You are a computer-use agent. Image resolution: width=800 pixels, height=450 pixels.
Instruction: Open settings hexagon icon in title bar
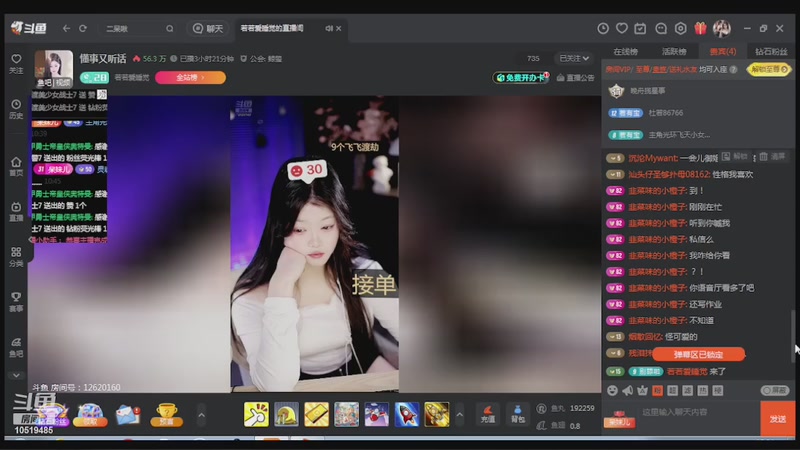[x=680, y=29]
